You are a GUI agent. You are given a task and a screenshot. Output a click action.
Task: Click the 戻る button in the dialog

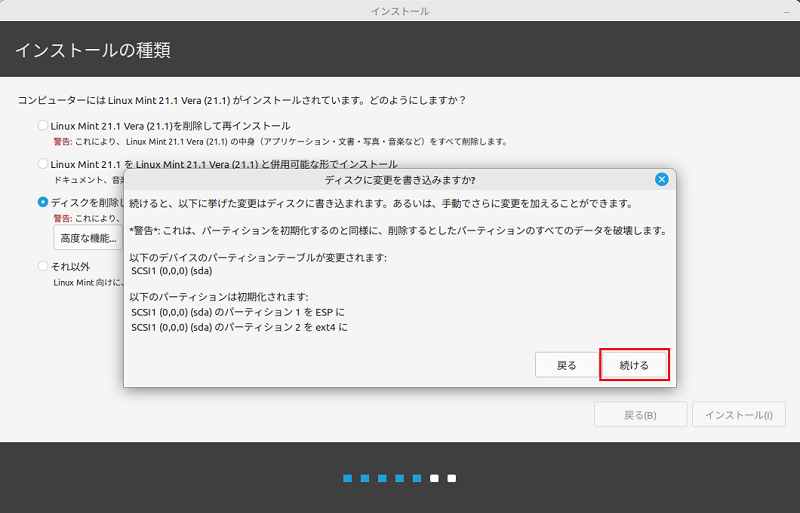coord(566,365)
